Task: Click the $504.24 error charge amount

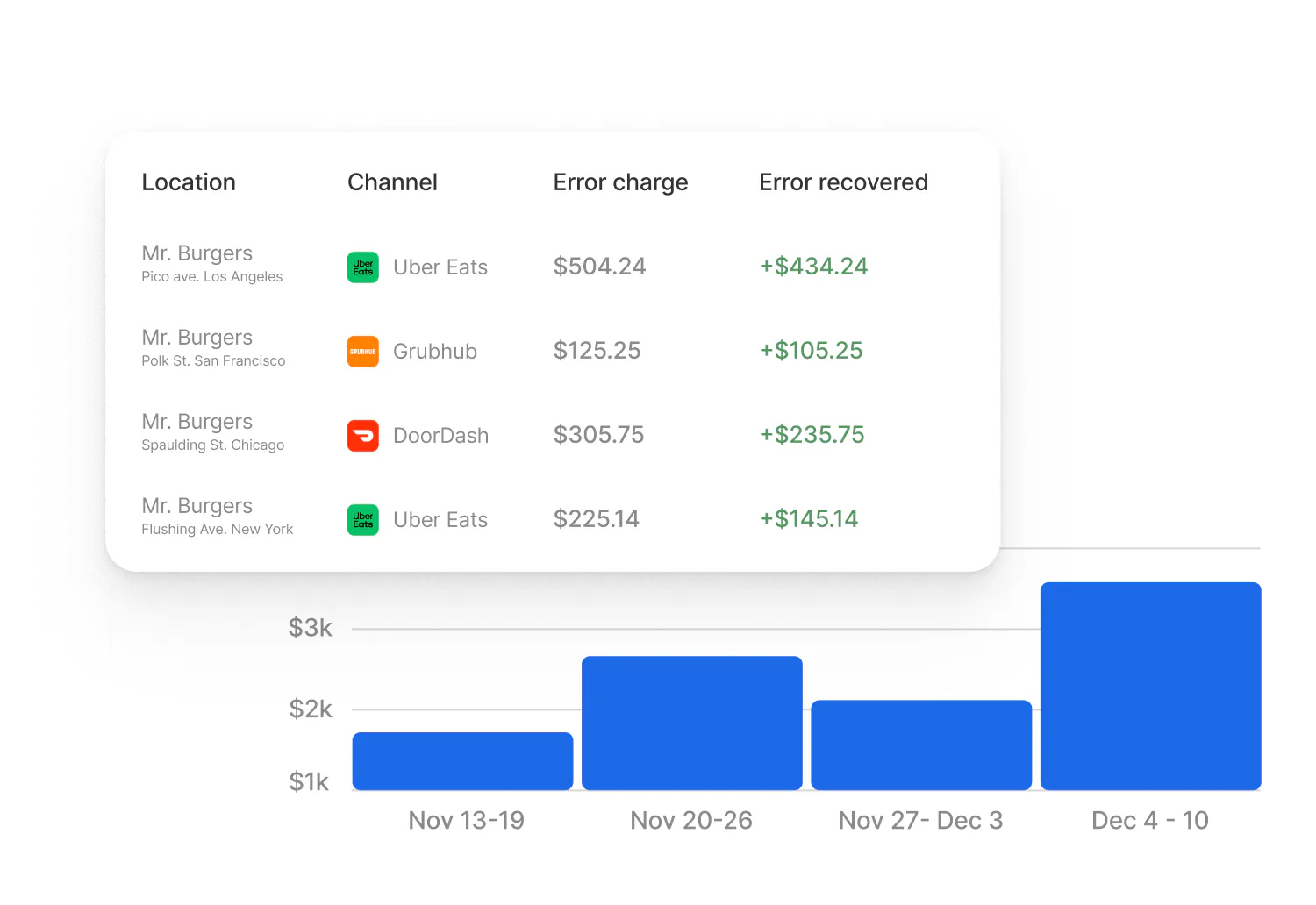Action: pos(599,267)
